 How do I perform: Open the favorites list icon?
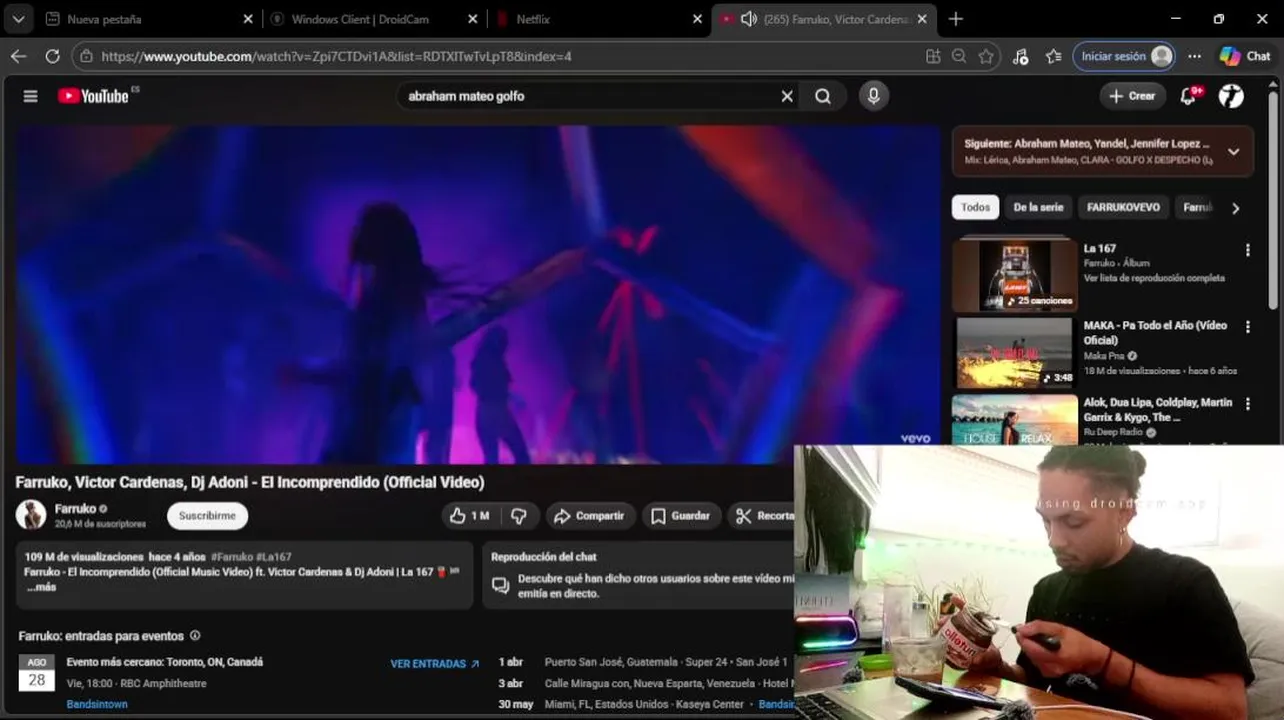[x=1053, y=57]
